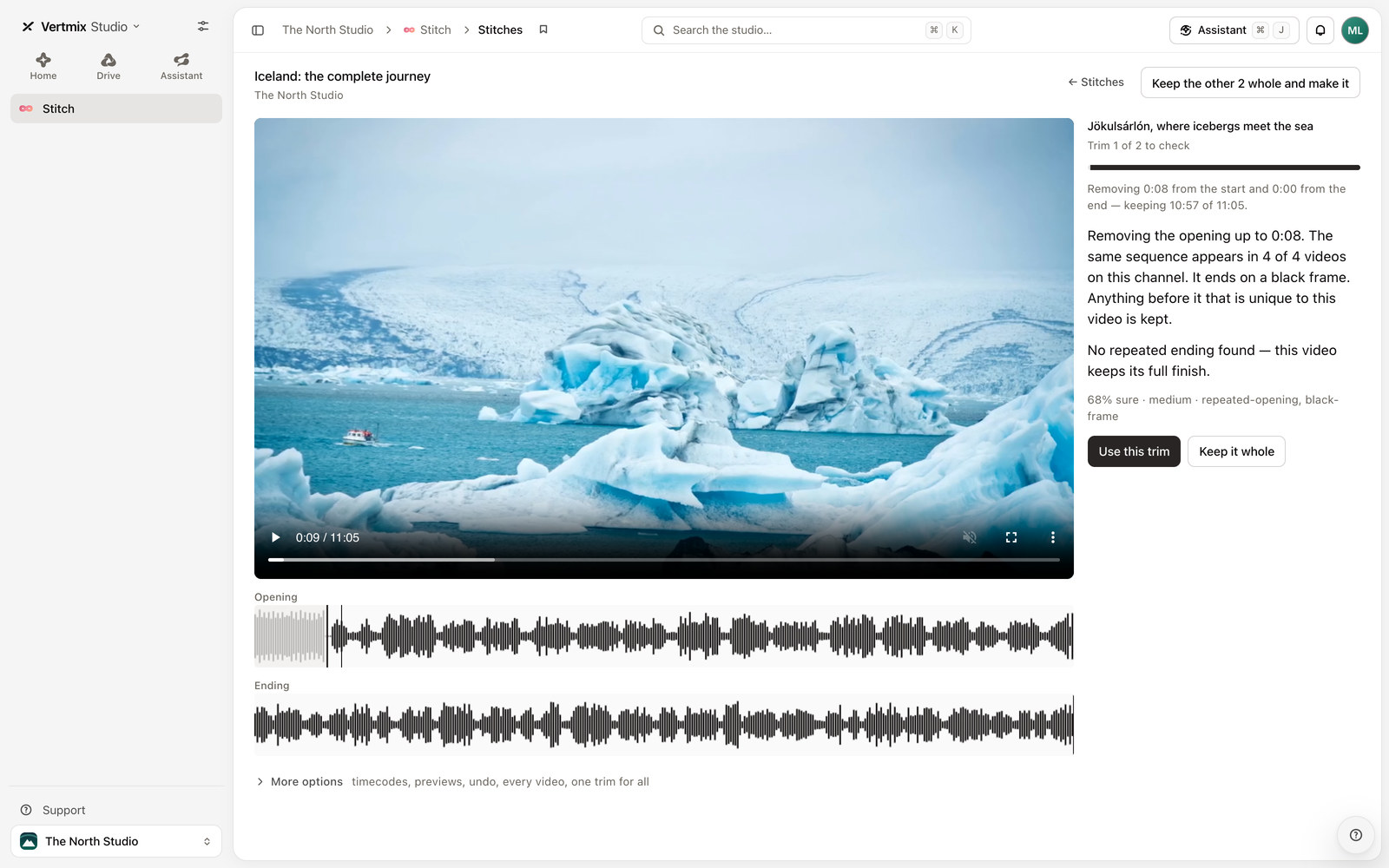Open the top bar Assistant button

point(1234,30)
